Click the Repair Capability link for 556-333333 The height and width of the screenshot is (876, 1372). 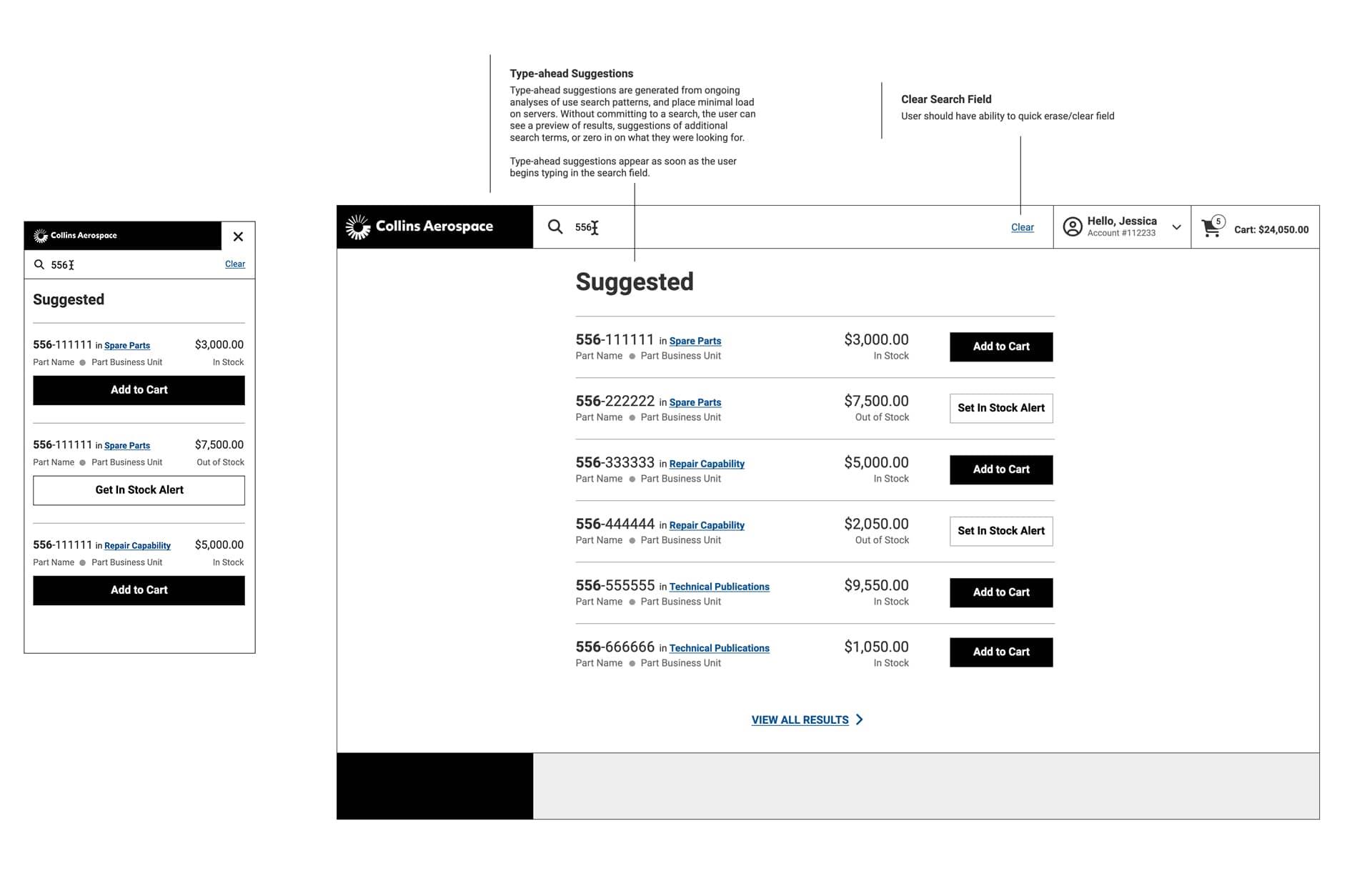pyautogui.click(x=707, y=463)
